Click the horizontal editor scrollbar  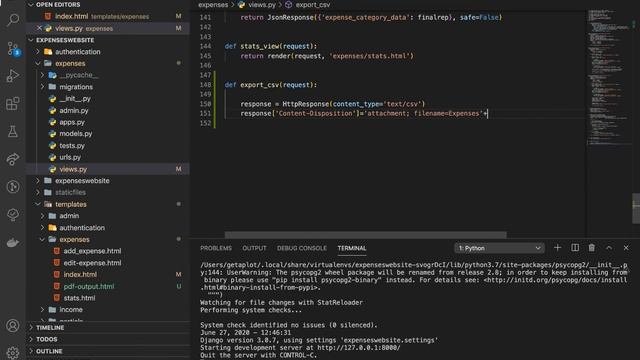365,235
